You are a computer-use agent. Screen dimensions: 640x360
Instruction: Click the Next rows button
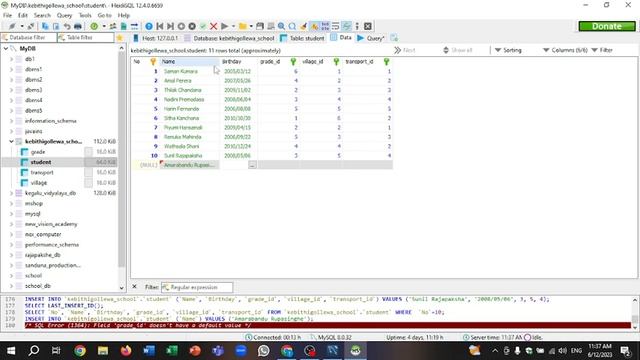(x=404, y=50)
